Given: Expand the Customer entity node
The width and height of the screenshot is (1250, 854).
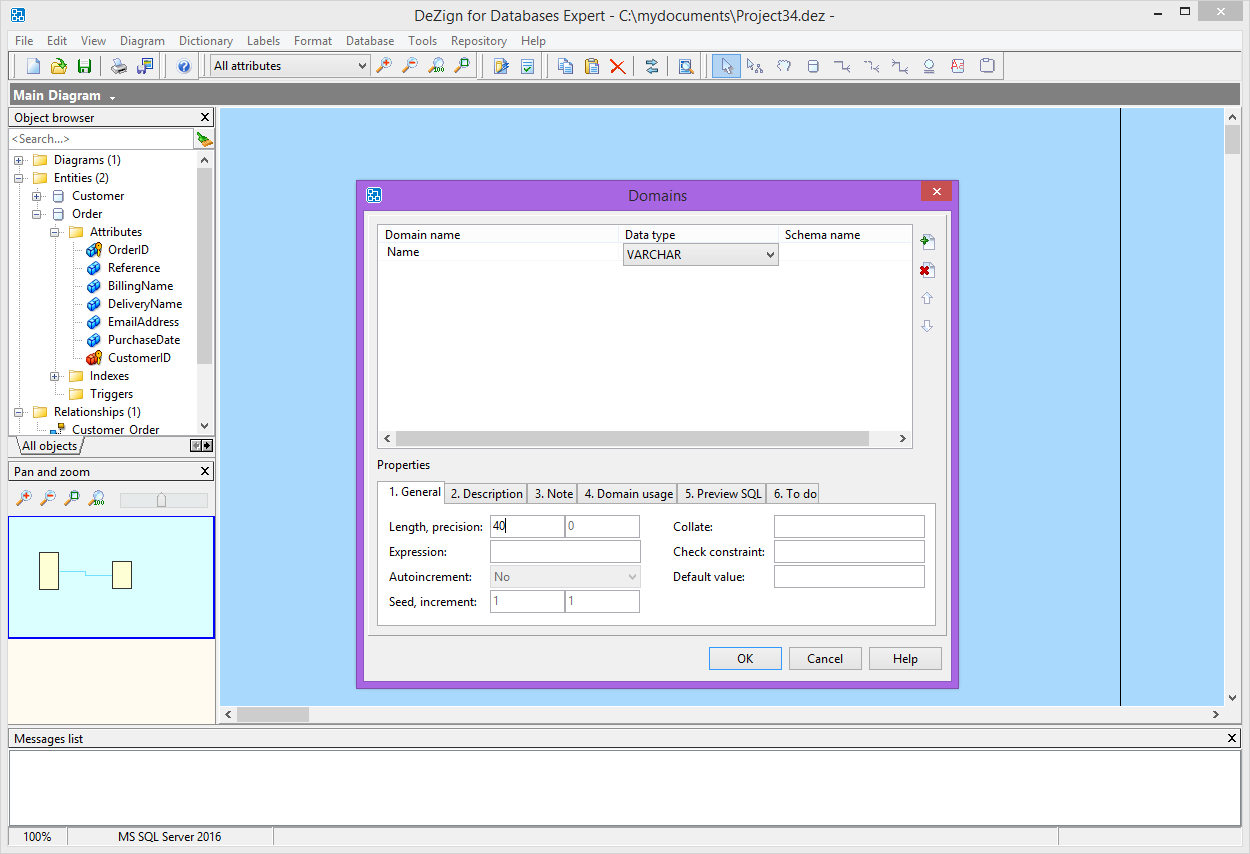Looking at the screenshot, I should (x=37, y=196).
